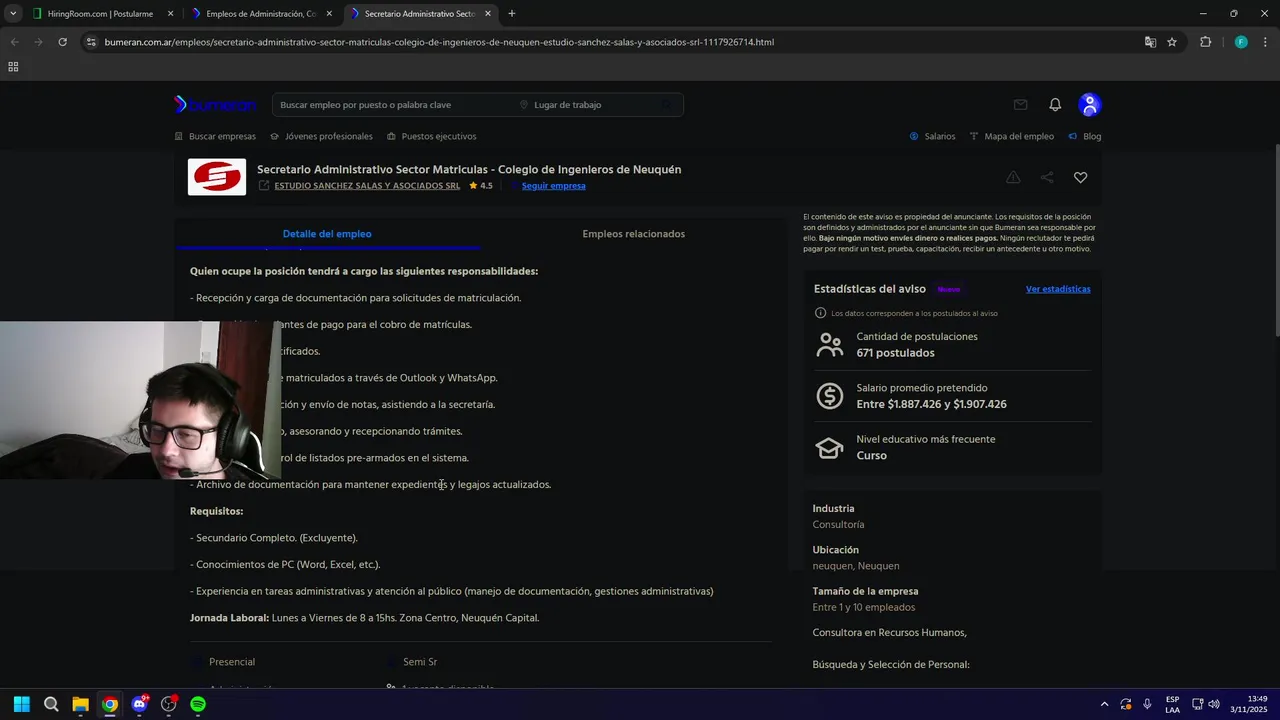Image resolution: width=1280 pixels, height=720 pixels.
Task: Click Entre 1 y 10 empleados text
Action: tap(863, 607)
